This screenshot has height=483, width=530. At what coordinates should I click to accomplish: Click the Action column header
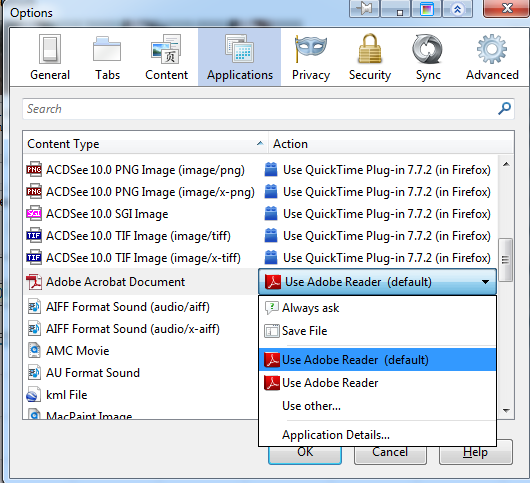tap(391, 144)
